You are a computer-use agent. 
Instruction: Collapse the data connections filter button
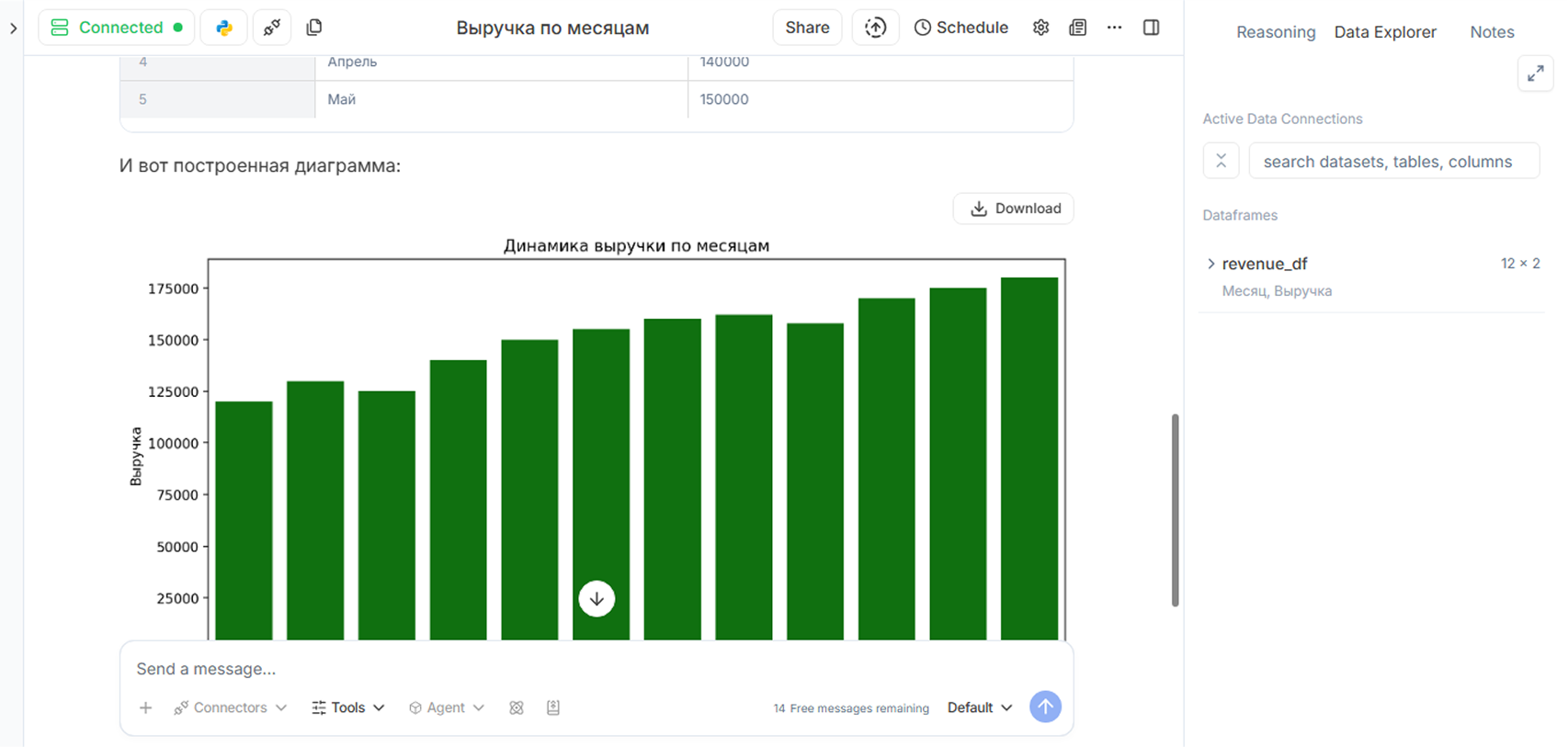point(1221,161)
